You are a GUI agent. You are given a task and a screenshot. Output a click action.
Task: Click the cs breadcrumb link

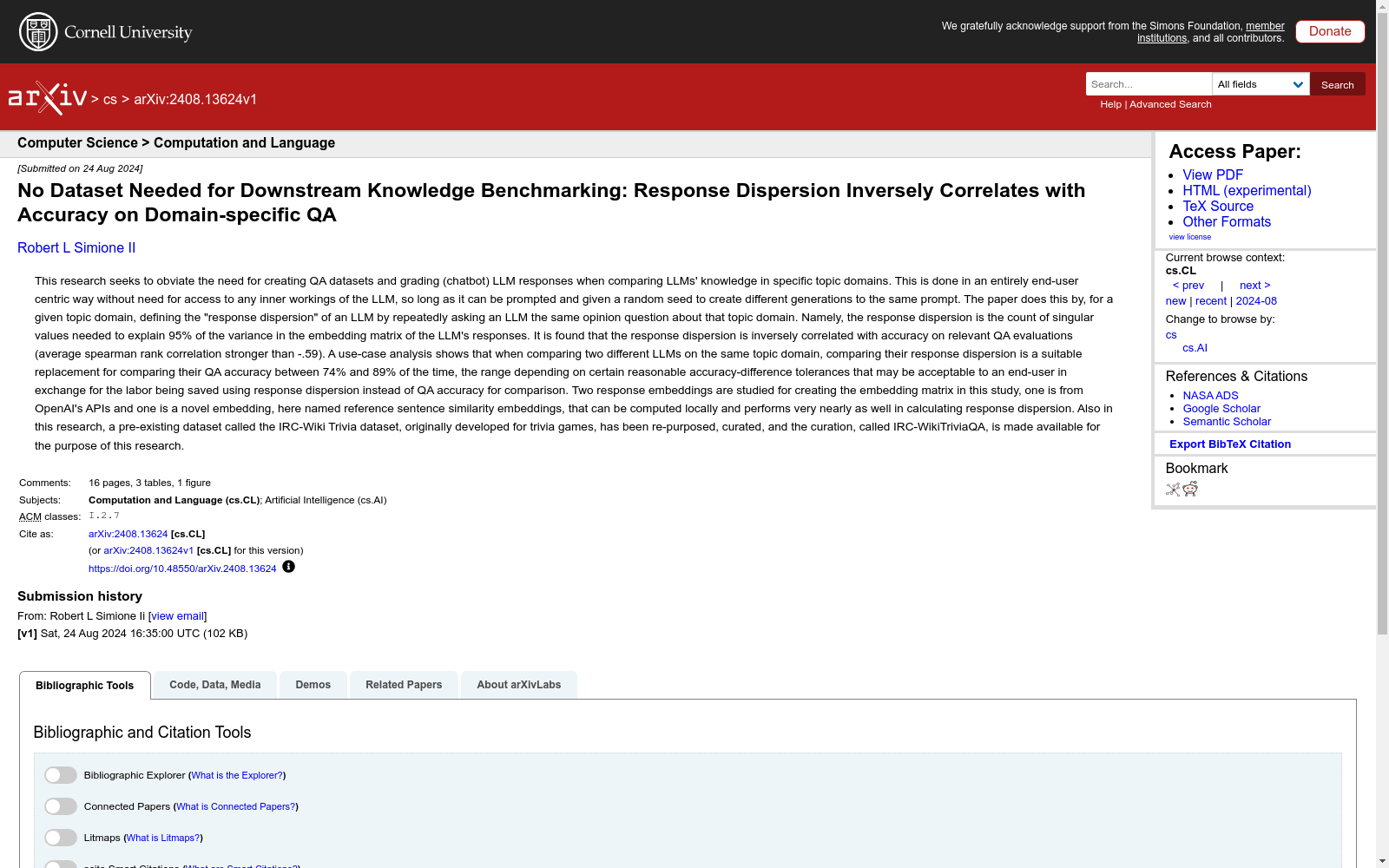pos(109,100)
